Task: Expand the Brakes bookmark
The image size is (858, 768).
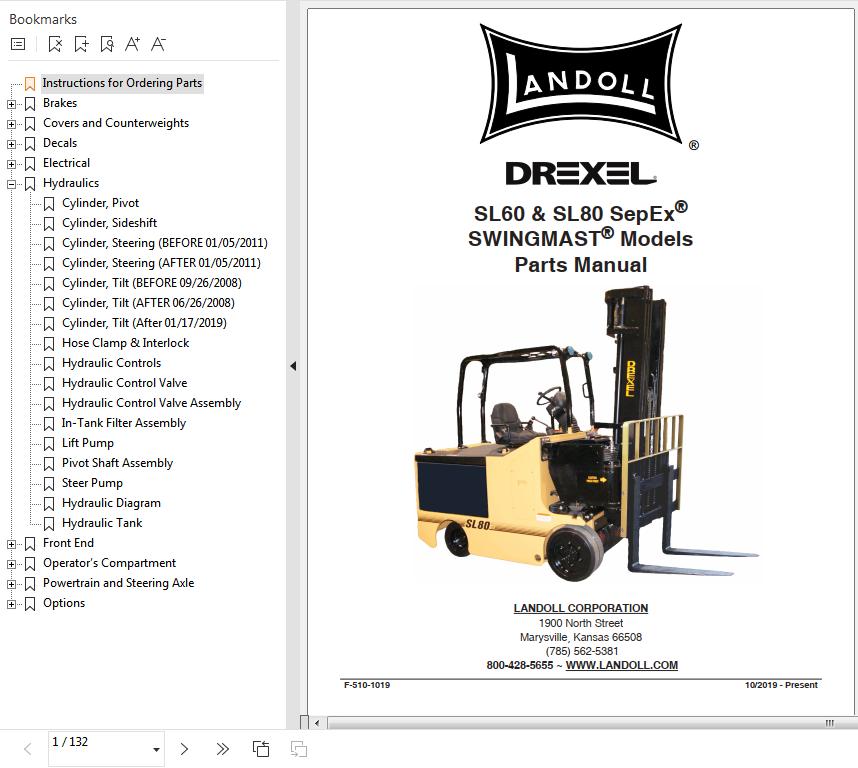Action: [x=11, y=104]
